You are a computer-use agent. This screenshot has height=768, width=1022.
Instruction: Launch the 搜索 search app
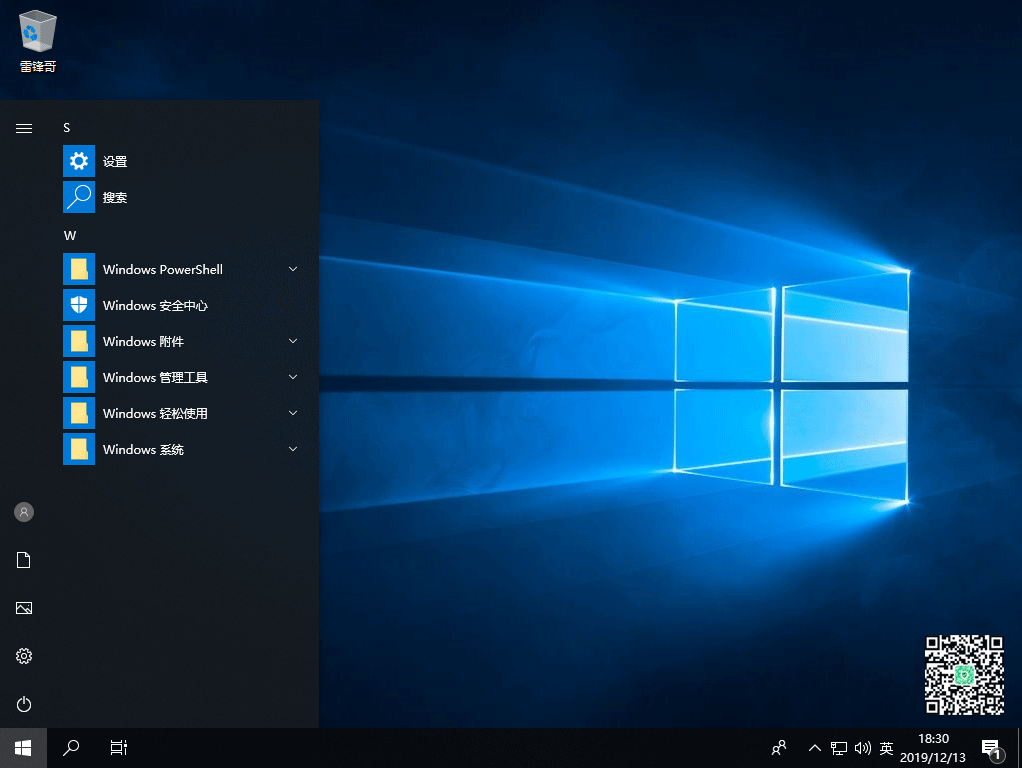(x=114, y=197)
